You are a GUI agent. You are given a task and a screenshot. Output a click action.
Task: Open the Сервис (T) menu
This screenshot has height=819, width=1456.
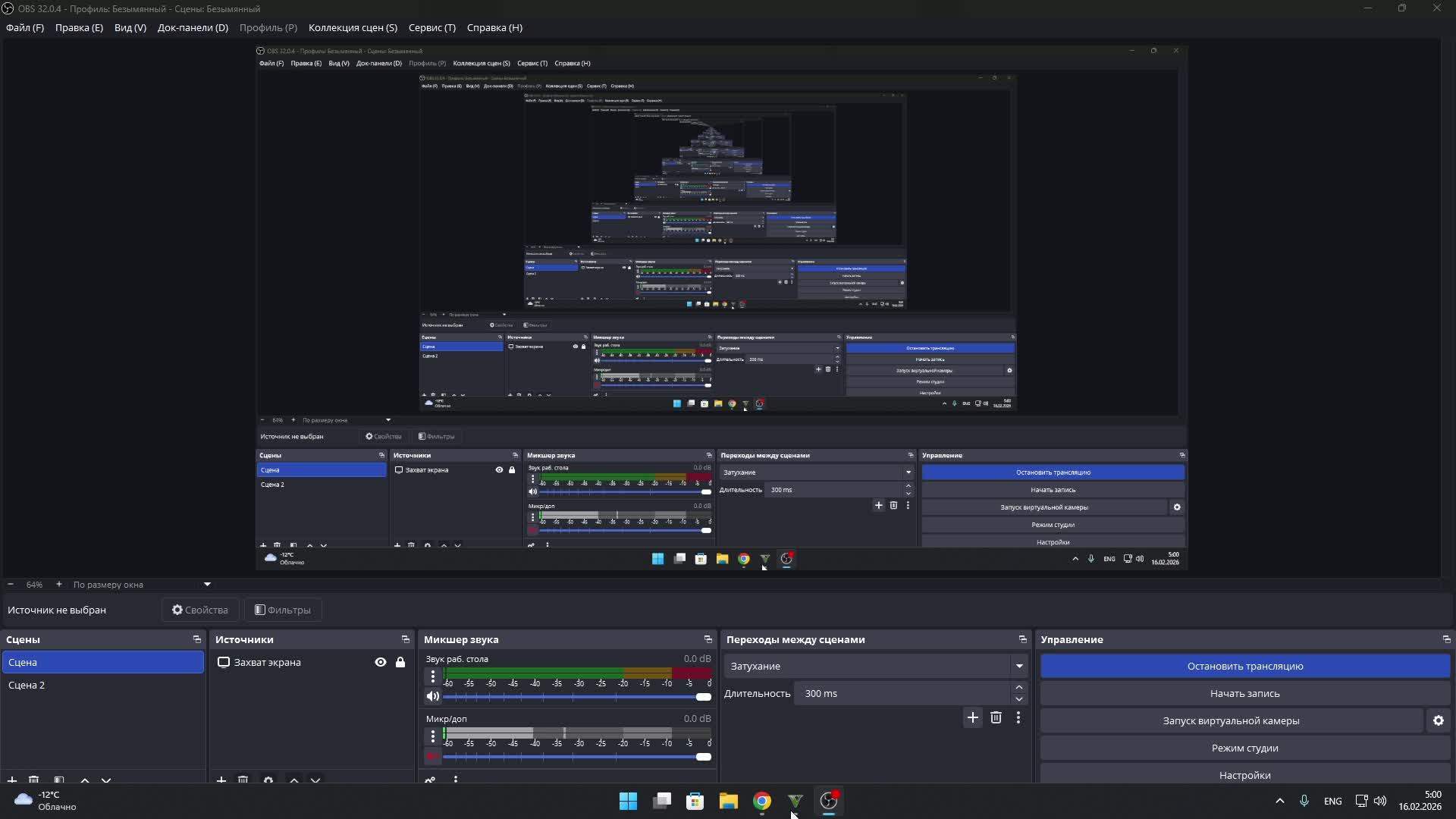(x=431, y=27)
